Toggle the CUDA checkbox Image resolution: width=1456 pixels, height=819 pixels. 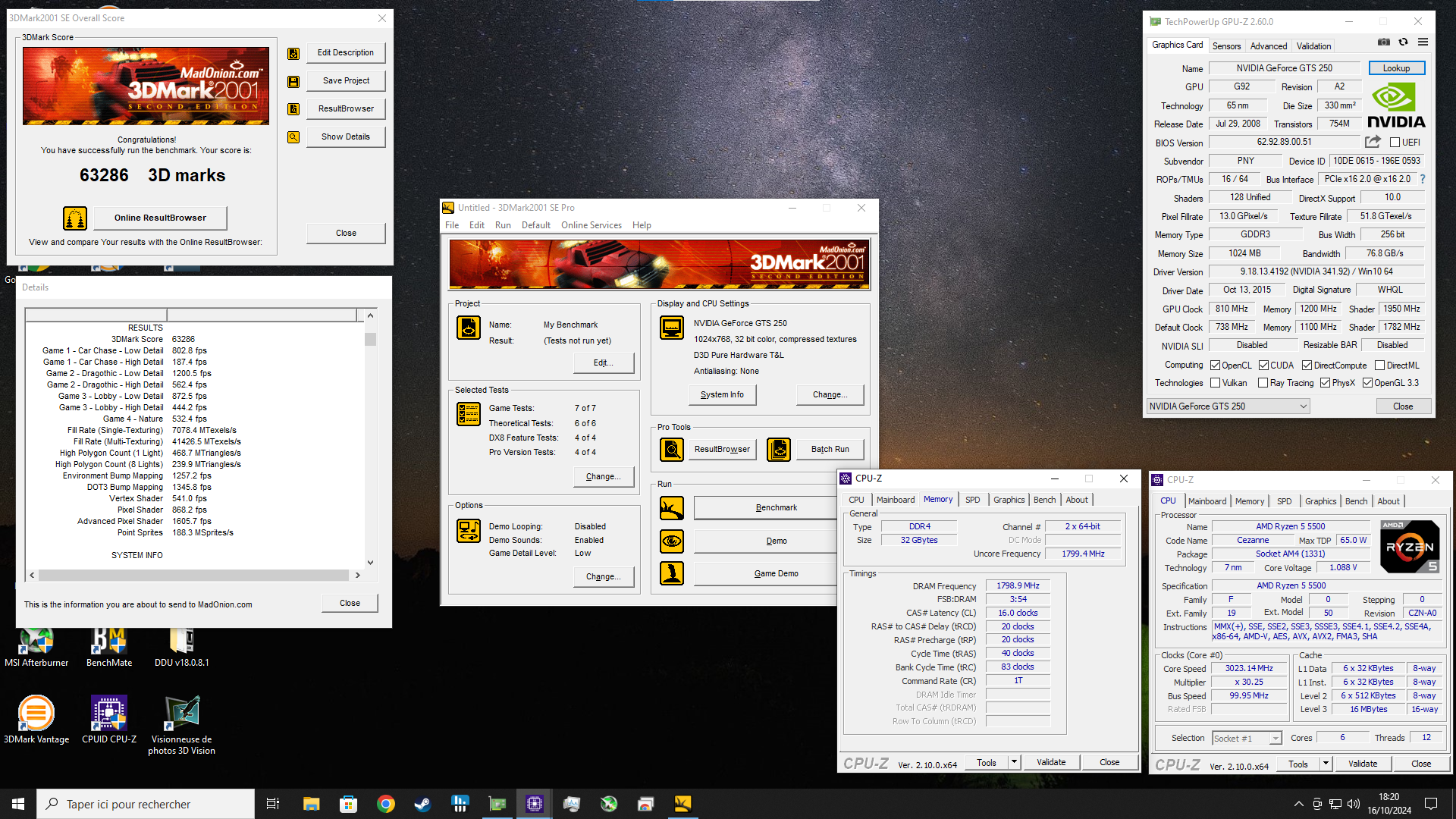click(x=1263, y=366)
